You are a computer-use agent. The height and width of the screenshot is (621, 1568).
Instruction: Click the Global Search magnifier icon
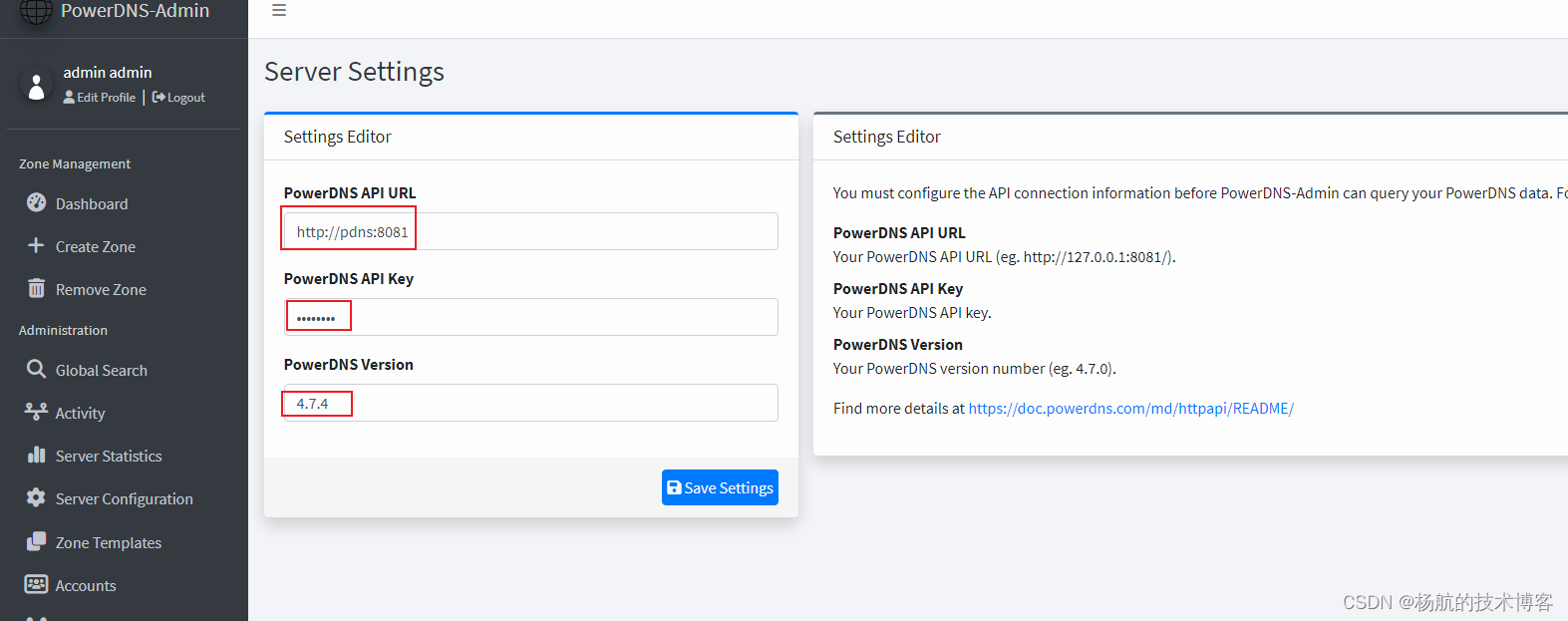36,369
